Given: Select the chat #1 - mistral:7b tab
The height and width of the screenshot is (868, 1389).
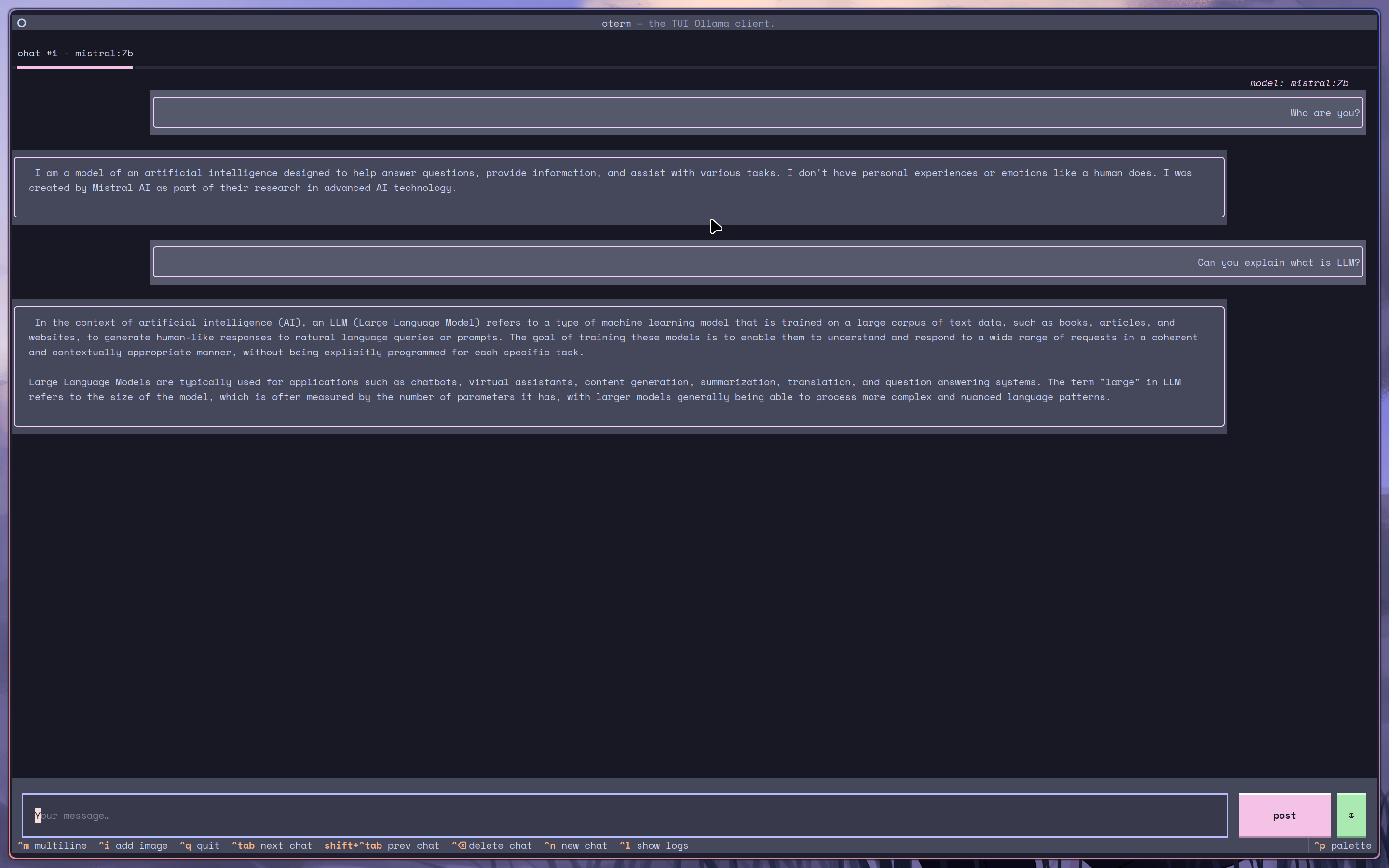Looking at the screenshot, I should 75,54.
